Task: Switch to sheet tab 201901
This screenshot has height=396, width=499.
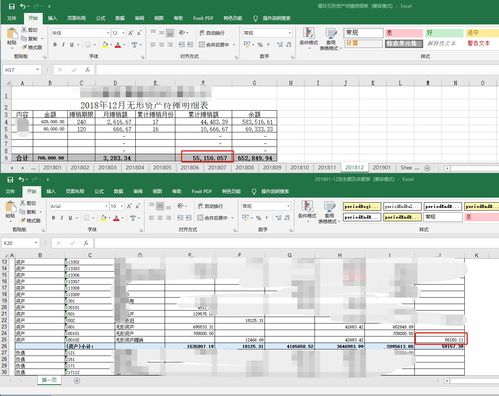Action: [382, 168]
